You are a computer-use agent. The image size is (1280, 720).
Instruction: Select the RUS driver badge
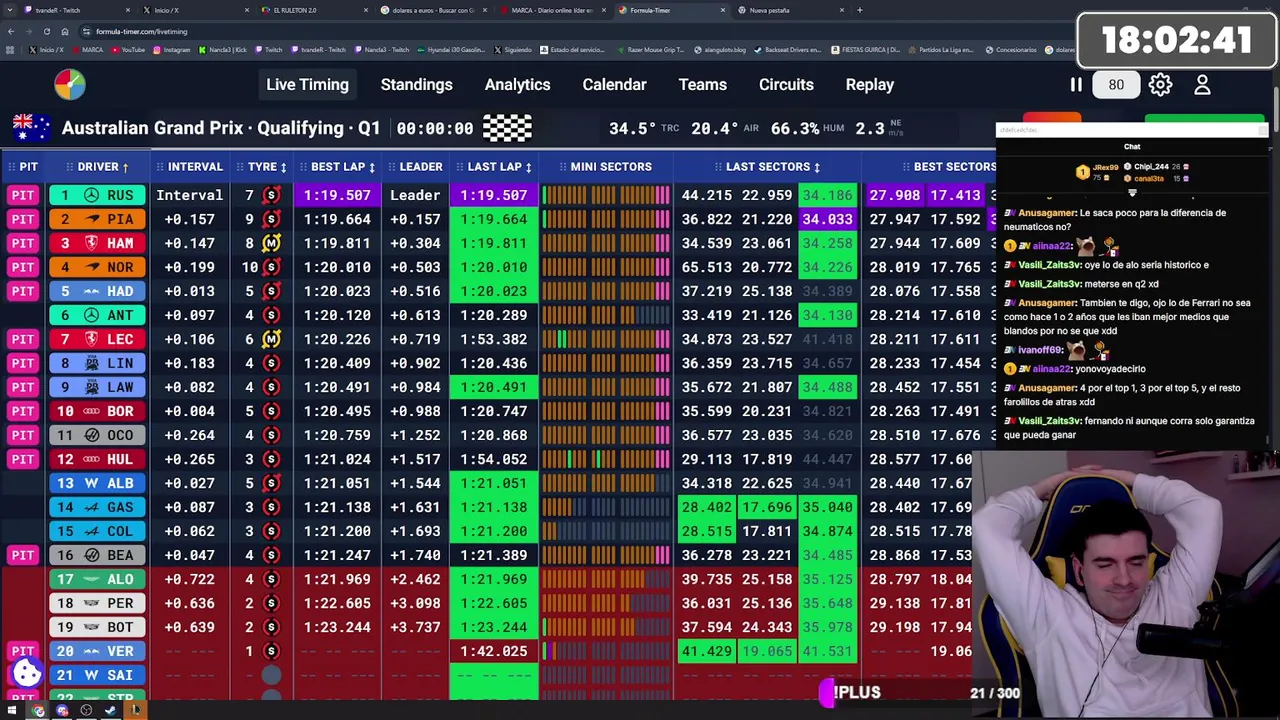[x=97, y=195]
